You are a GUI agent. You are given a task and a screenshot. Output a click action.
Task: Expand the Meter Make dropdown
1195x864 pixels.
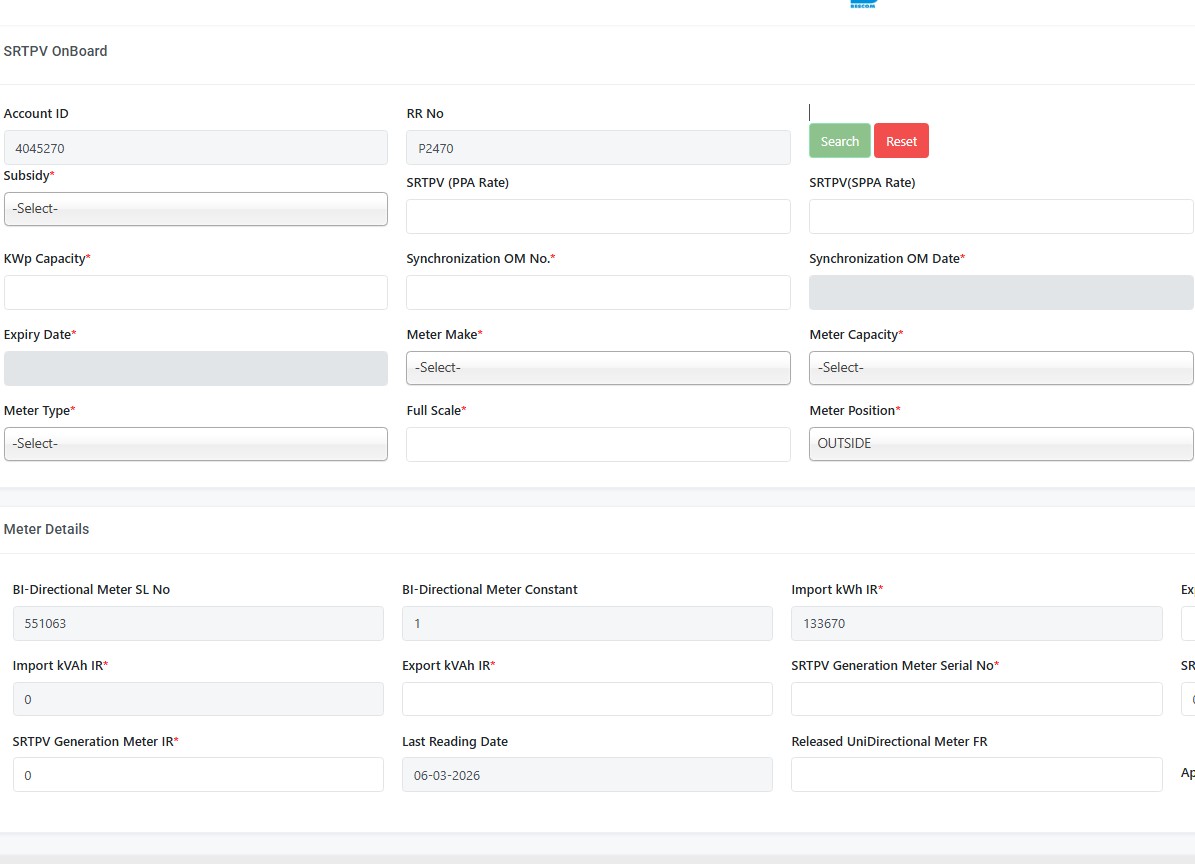[598, 368]
